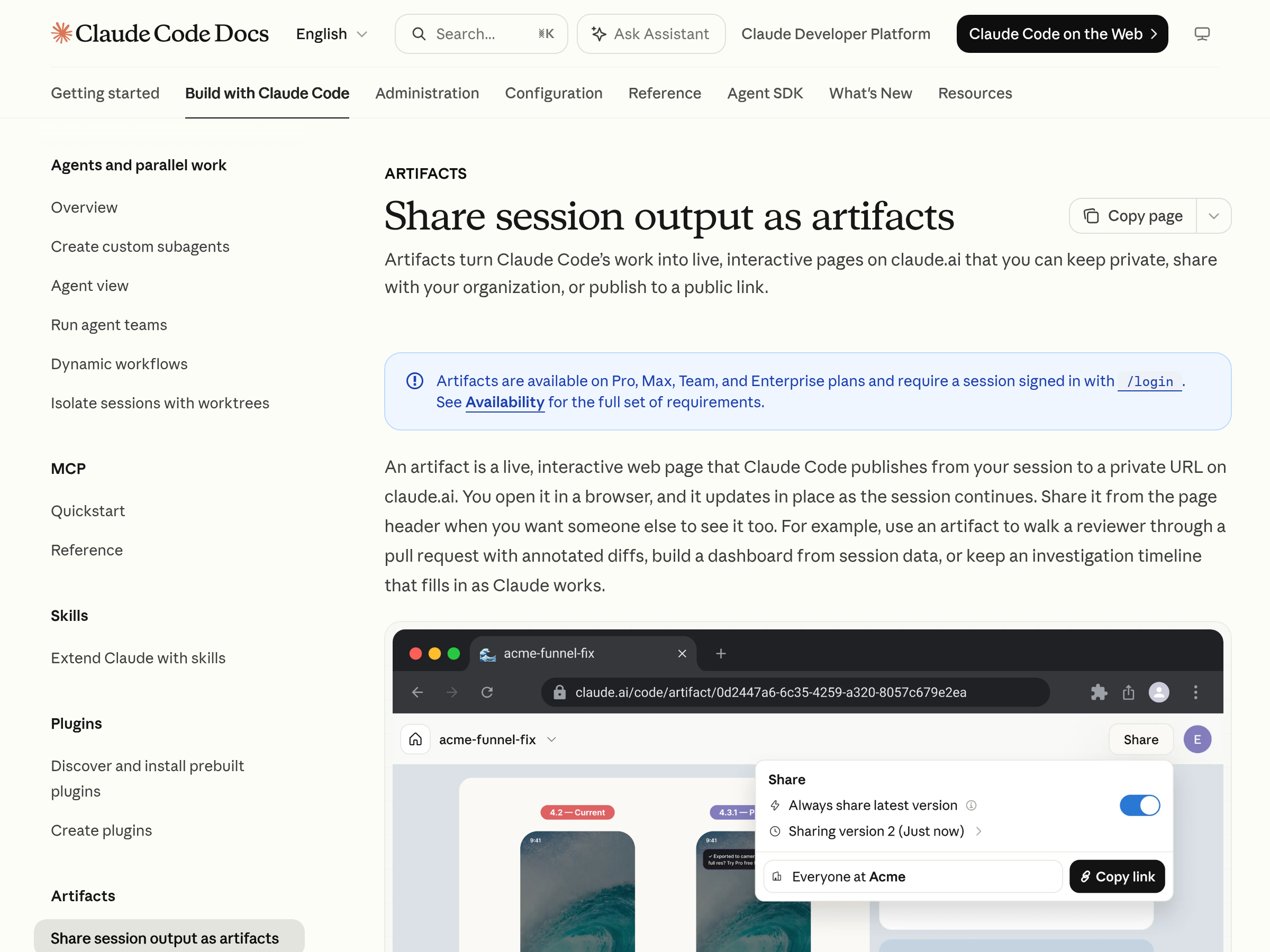This screenshot has width=1270, height=952.
Task: Click the search magnifier icon
Action: click(x=419, y=34)
